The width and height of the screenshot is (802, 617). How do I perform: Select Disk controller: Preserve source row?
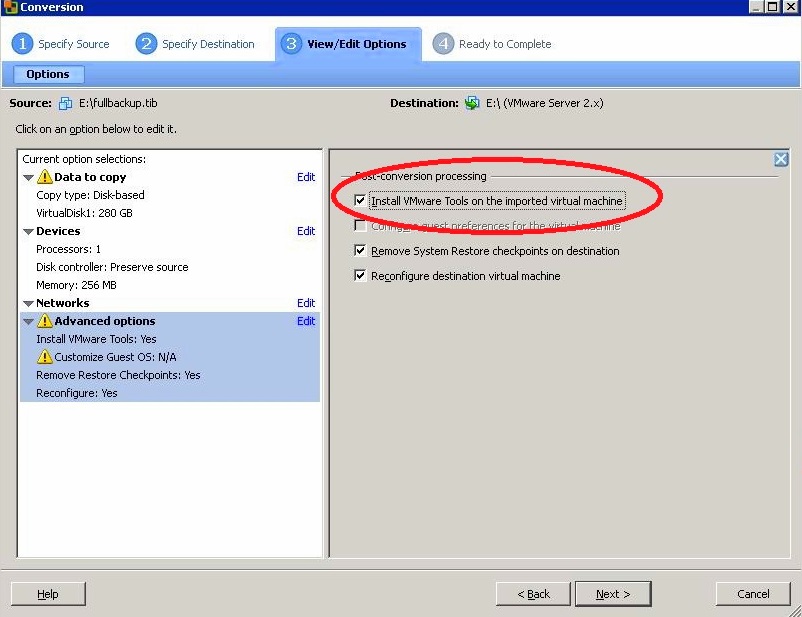(112, 267)
